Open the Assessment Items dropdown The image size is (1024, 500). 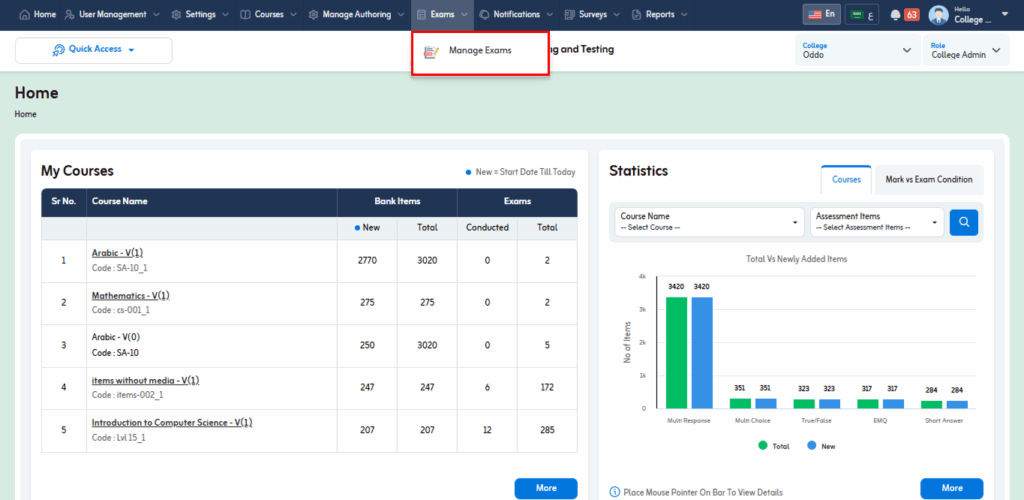pos(878,222)
